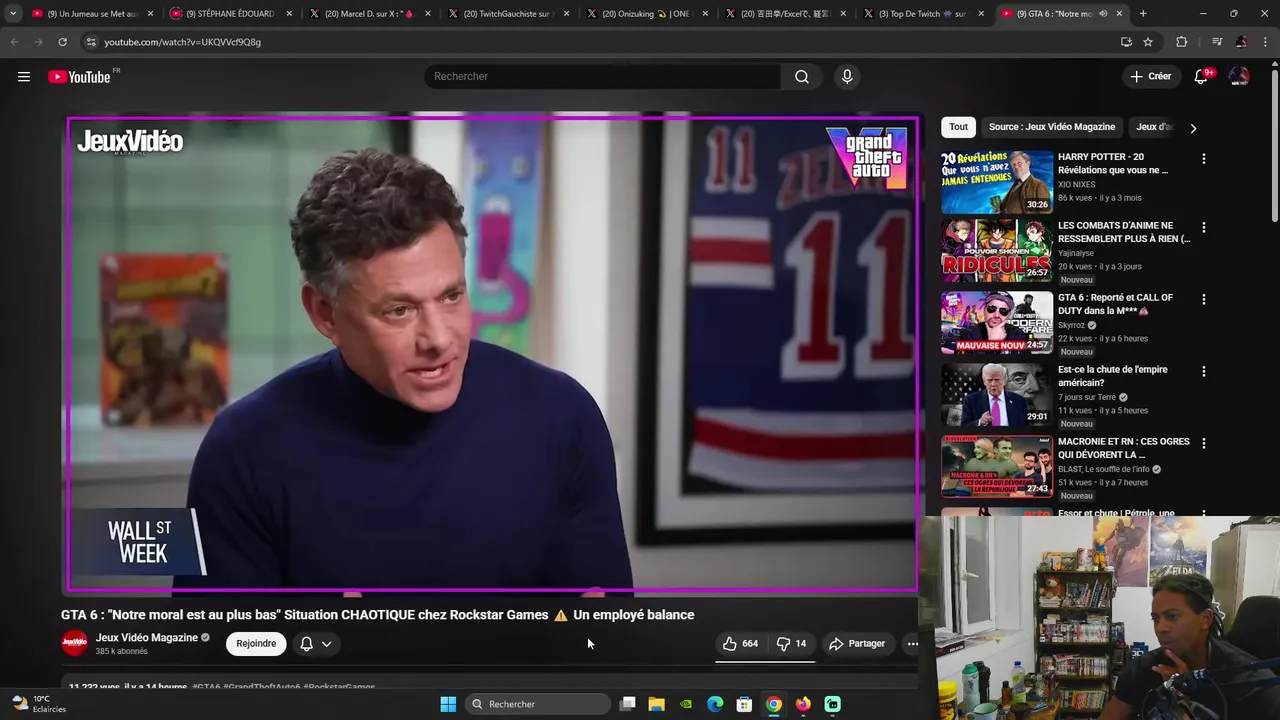The width and height of the screenshot is (1280, 720).
Task: Open GTA 6 Reporté et CALL OF DUTY title
Action: coord(1115,304)
